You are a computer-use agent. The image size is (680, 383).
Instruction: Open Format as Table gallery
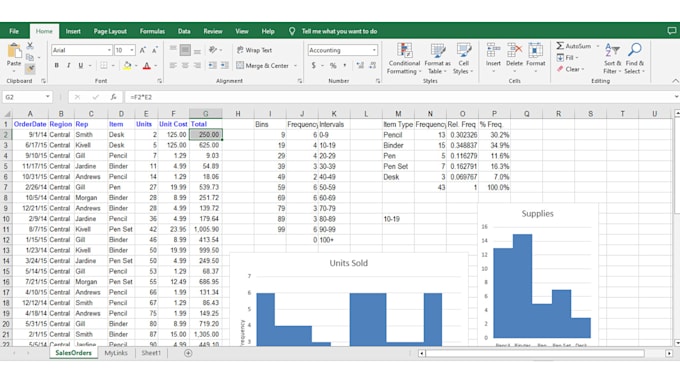[x=437, y=58]
